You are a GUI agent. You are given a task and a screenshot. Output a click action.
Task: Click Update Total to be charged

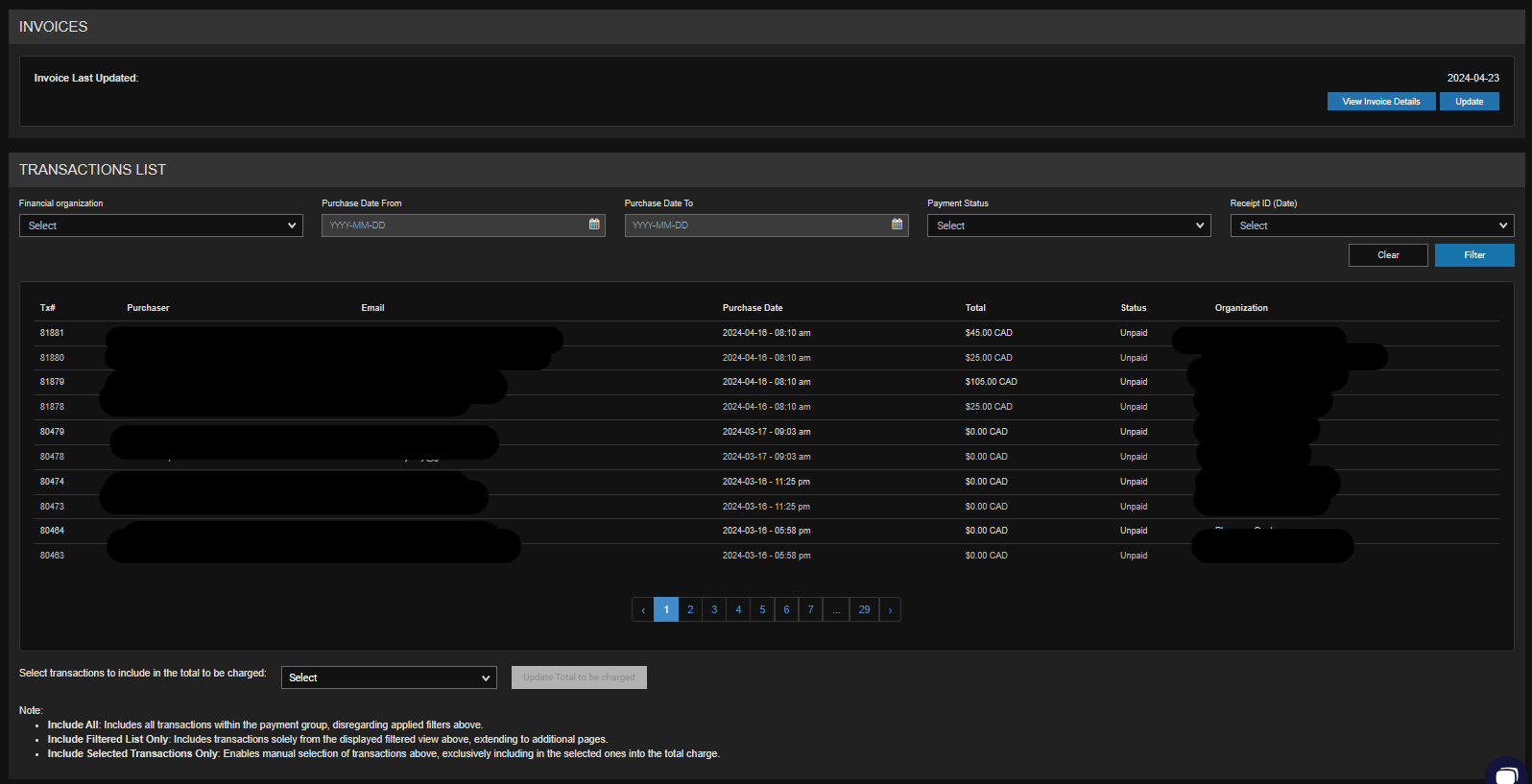pos(579,677)
